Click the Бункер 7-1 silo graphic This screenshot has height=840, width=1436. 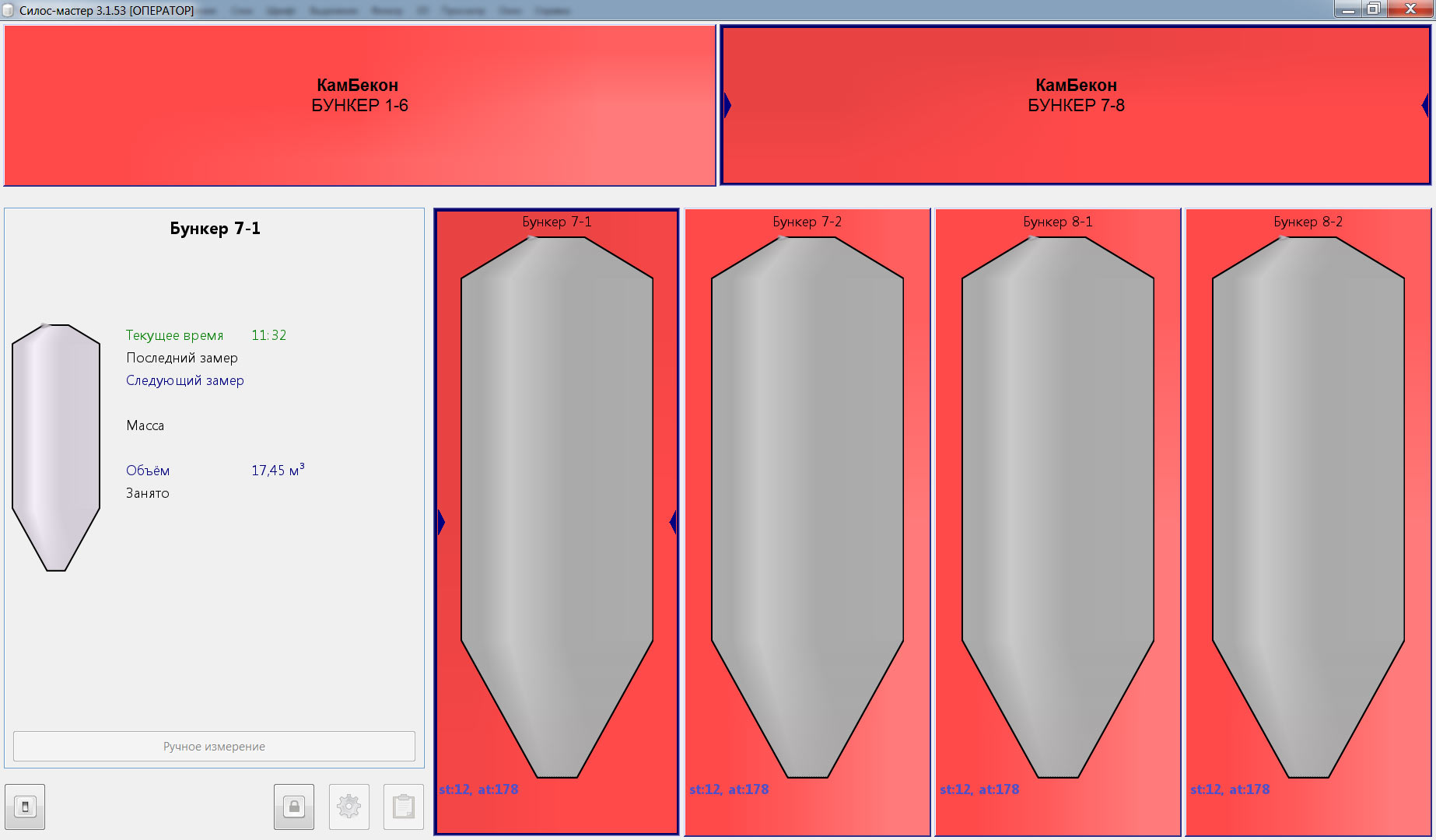click(556, 506)
